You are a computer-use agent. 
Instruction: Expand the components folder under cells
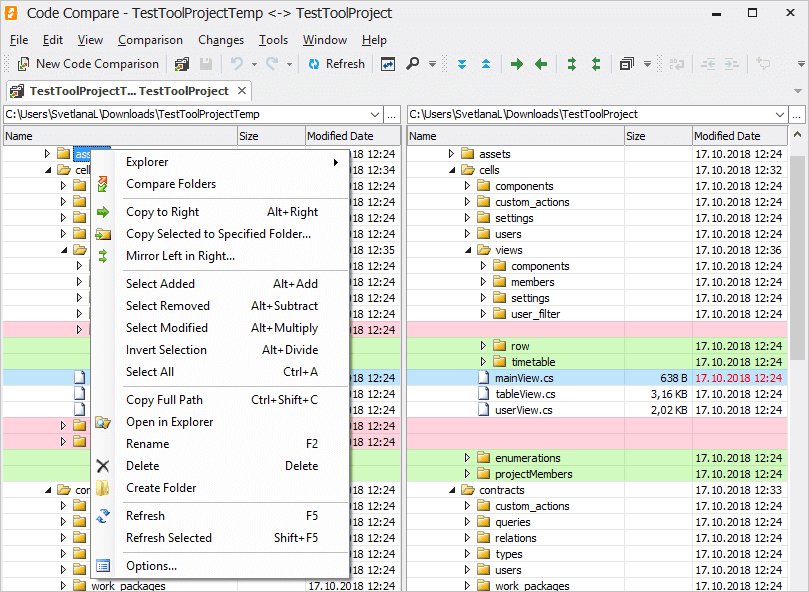tap(467, 186)
